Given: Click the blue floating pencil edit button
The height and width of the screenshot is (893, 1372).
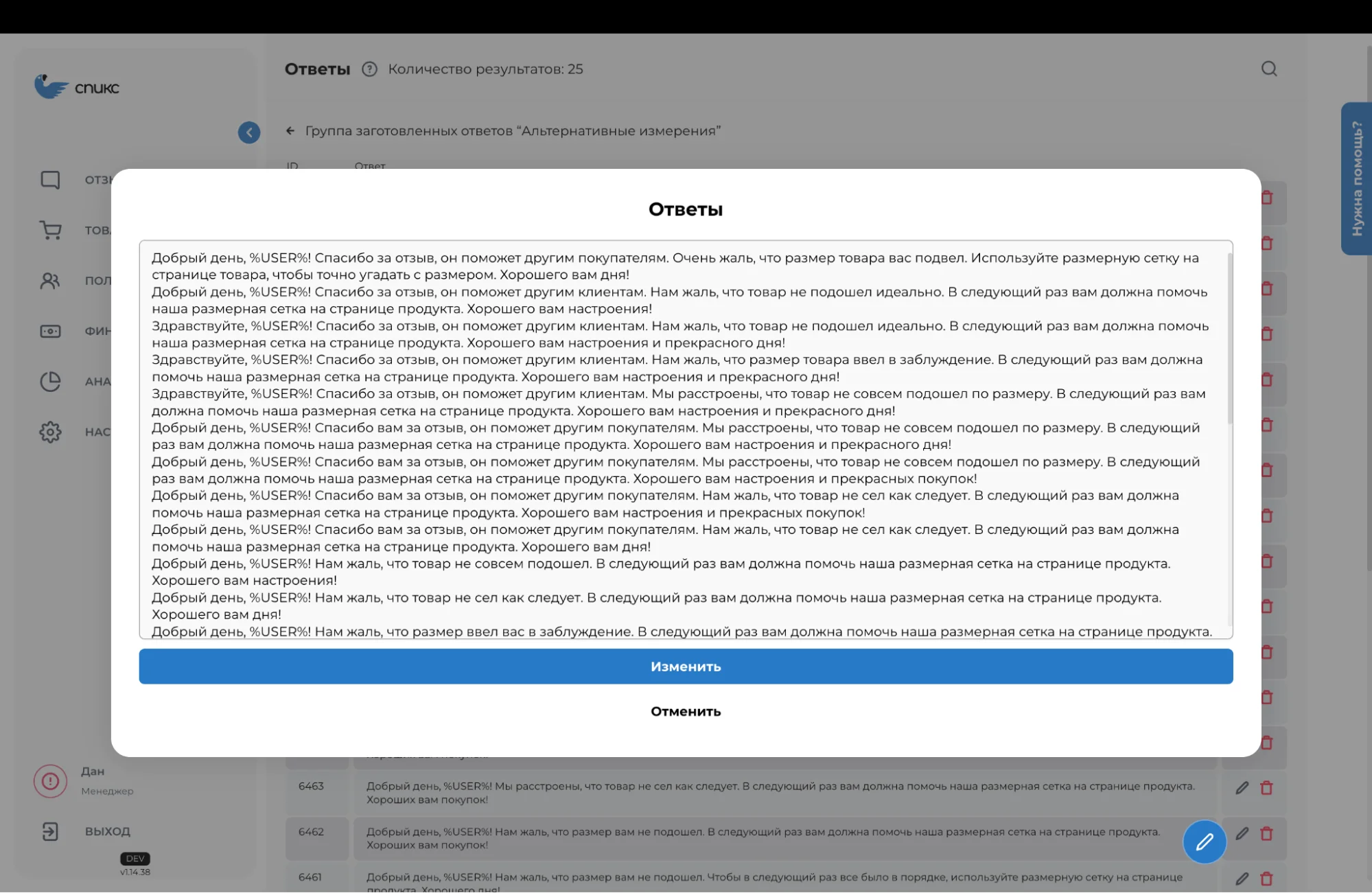Looking at the screenshot, I should pyautogui.click(x=1205, y=842).
